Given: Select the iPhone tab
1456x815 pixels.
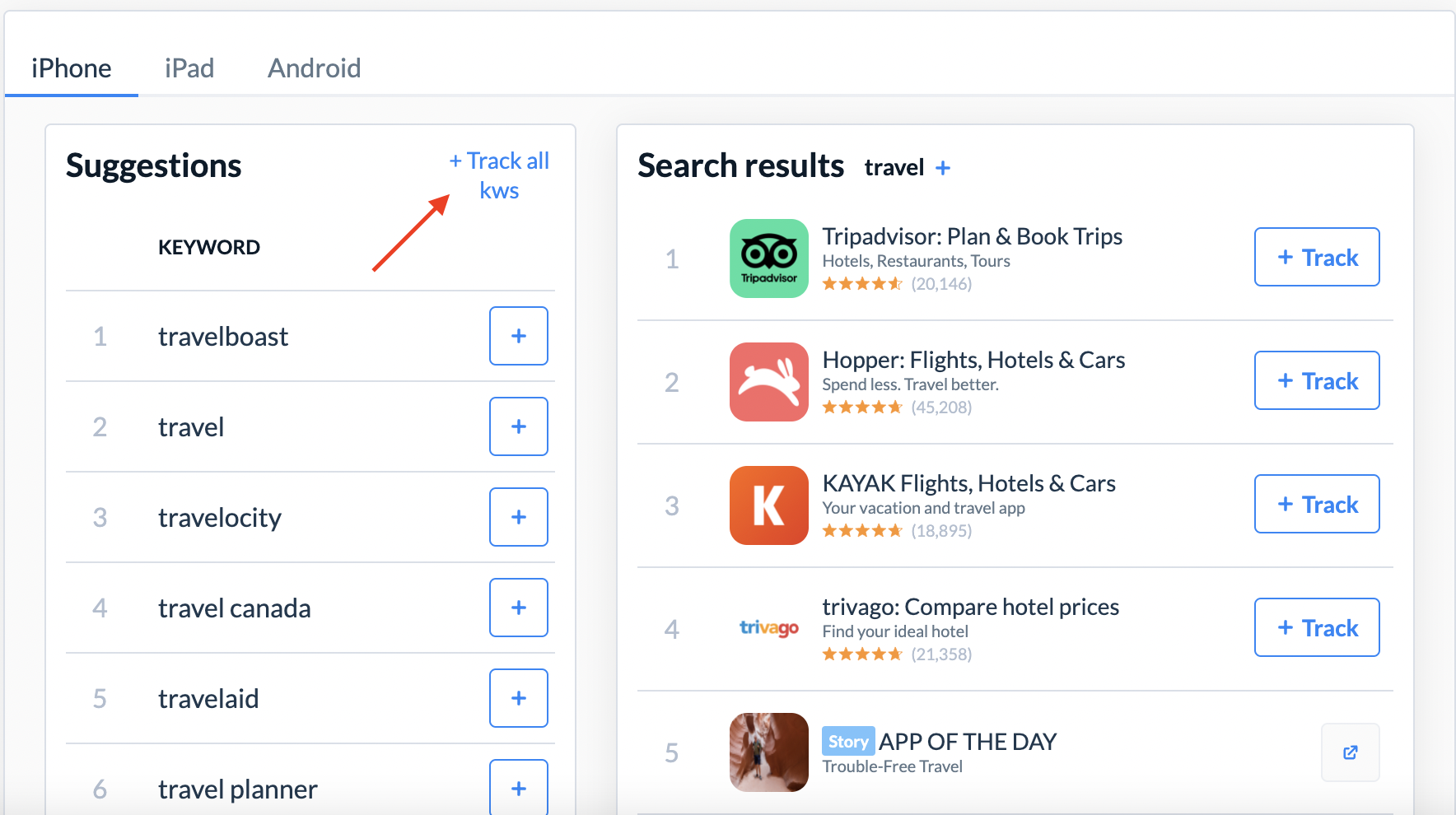Looking at the screenshot, I should coord(72,68).
